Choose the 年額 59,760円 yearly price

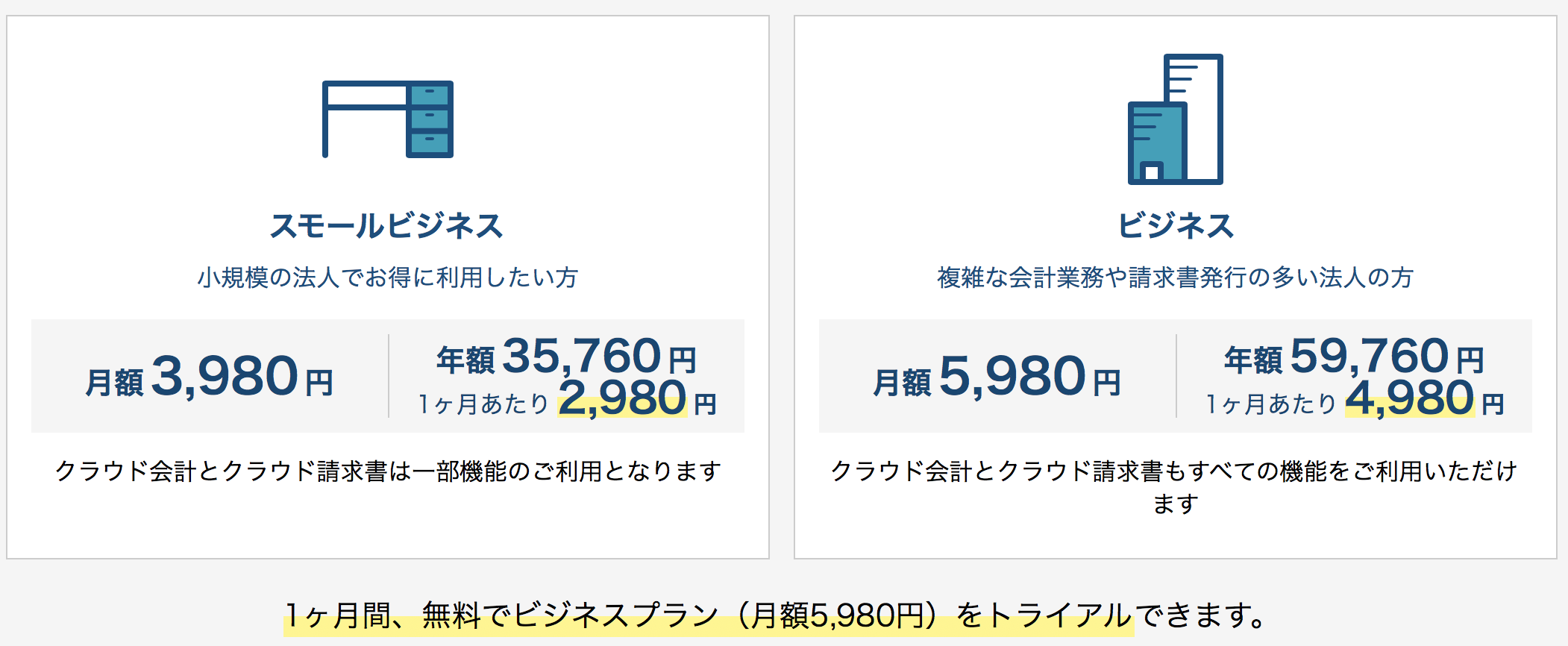[1354, 357]
